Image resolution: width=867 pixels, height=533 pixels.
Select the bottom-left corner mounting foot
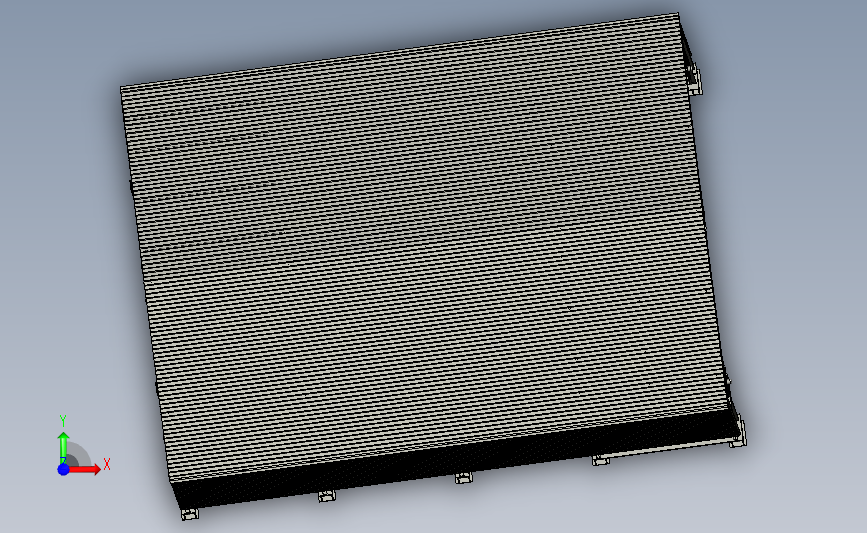coord(190,514)
